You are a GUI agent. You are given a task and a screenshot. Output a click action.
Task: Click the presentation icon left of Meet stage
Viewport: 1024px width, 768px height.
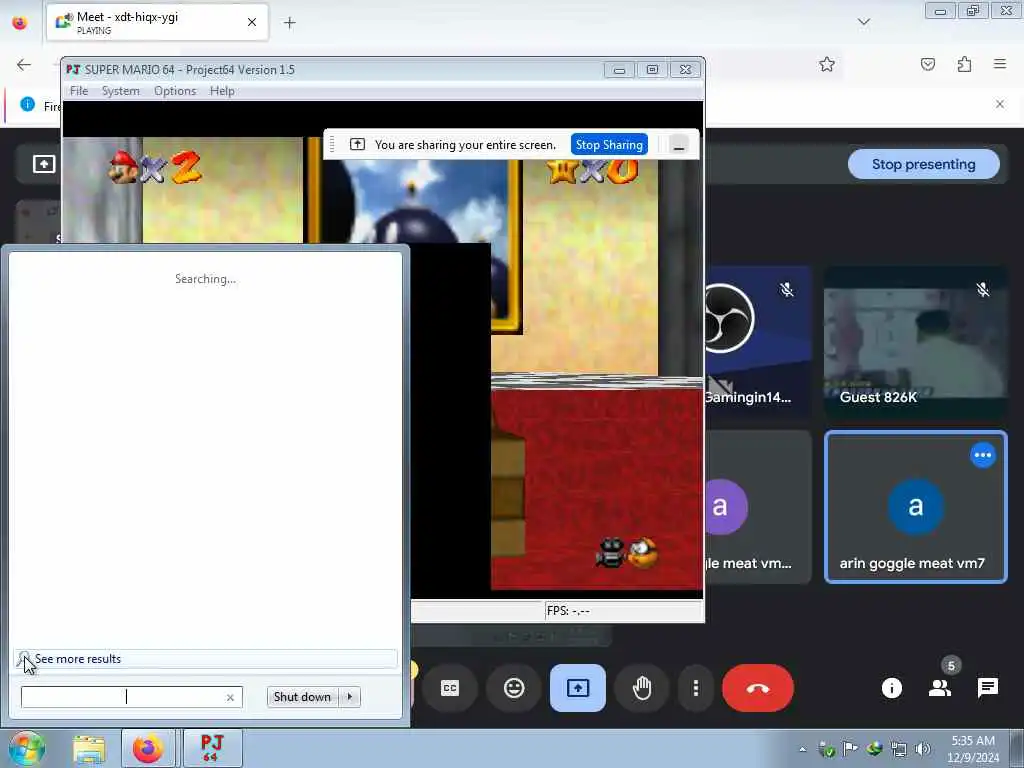coord(44,164)
